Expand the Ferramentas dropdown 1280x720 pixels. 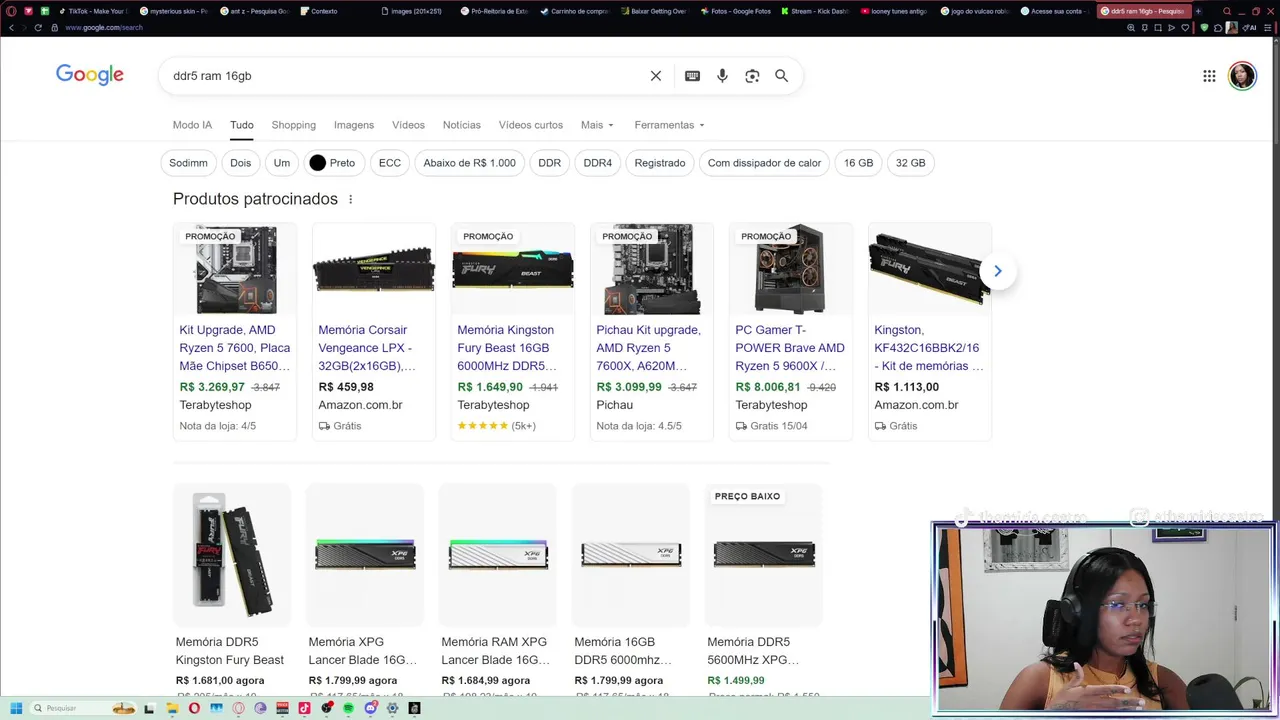pyautogui.click(x=669, y=125)
